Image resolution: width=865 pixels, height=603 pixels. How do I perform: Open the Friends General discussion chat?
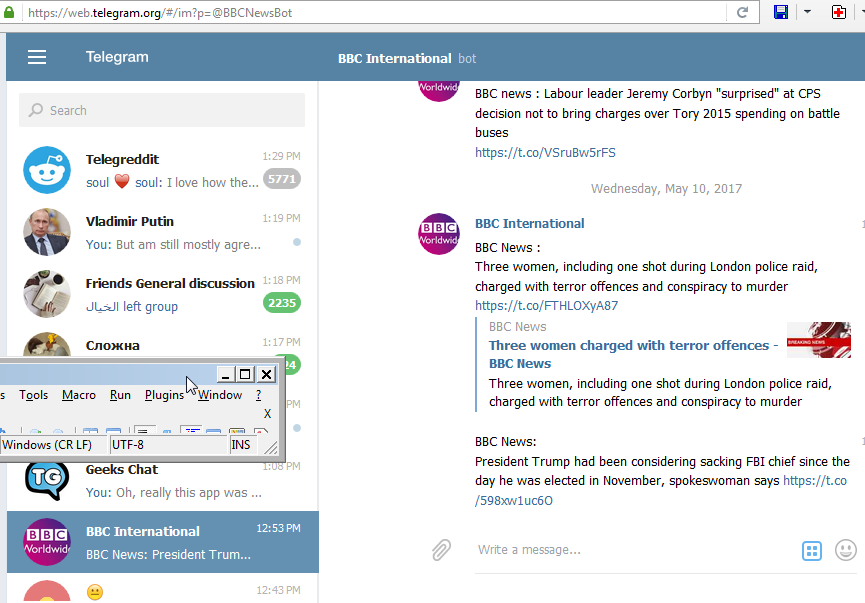(x=162, y=294)
